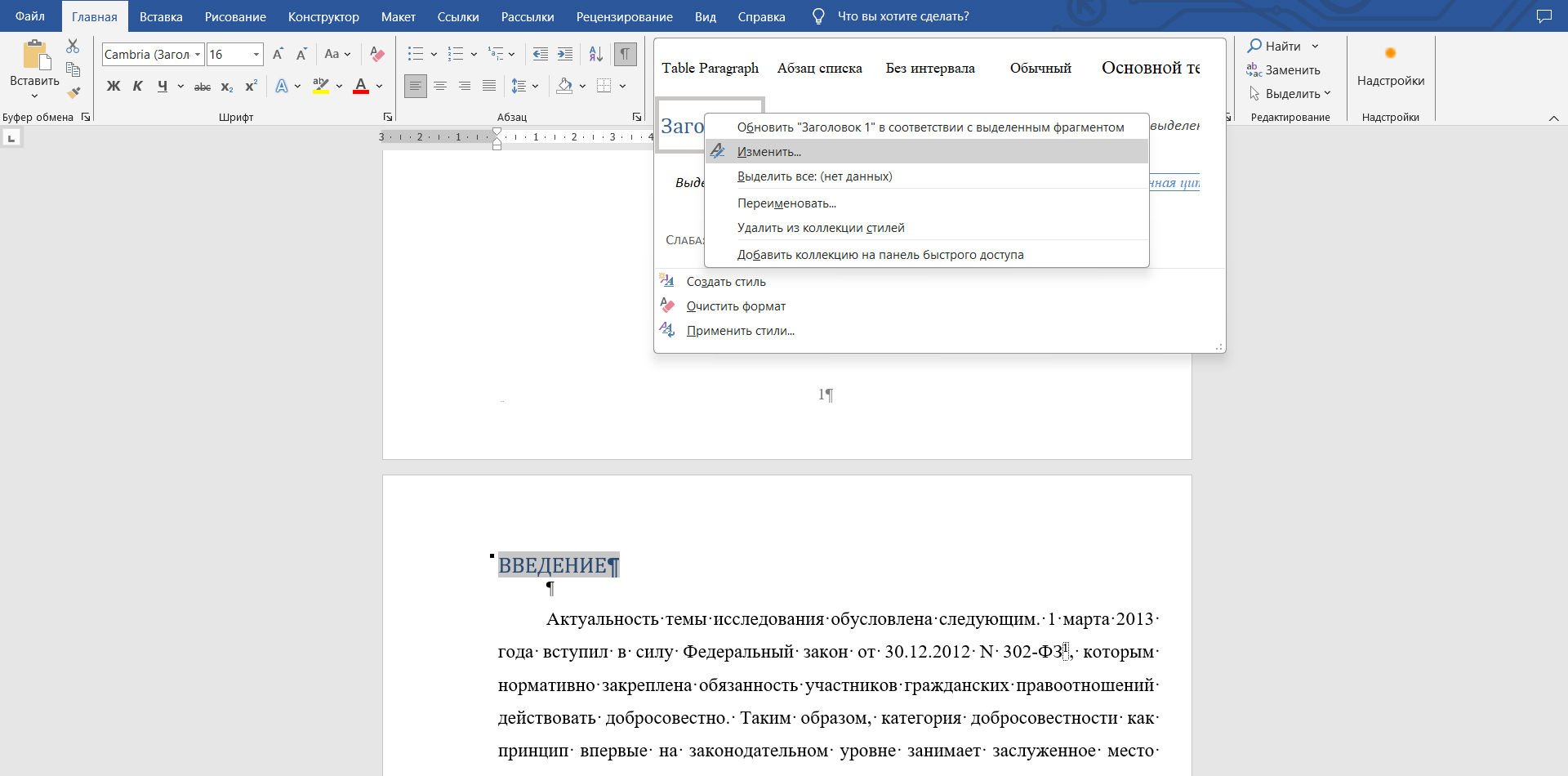Justify the paragraph text
1568x776 pixels.
coord(489,86)
